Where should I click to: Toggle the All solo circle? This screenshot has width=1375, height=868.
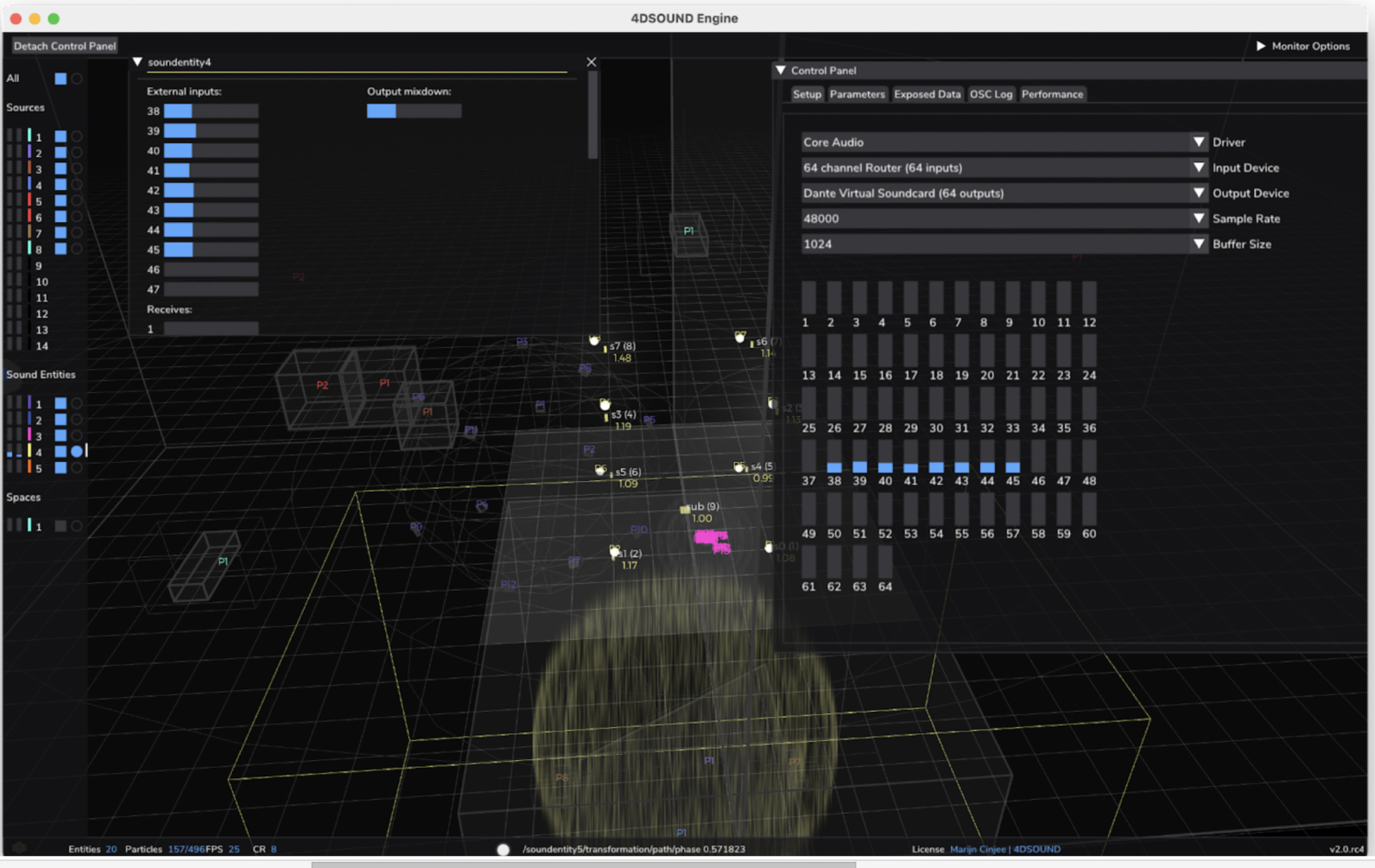click(77, 79)
